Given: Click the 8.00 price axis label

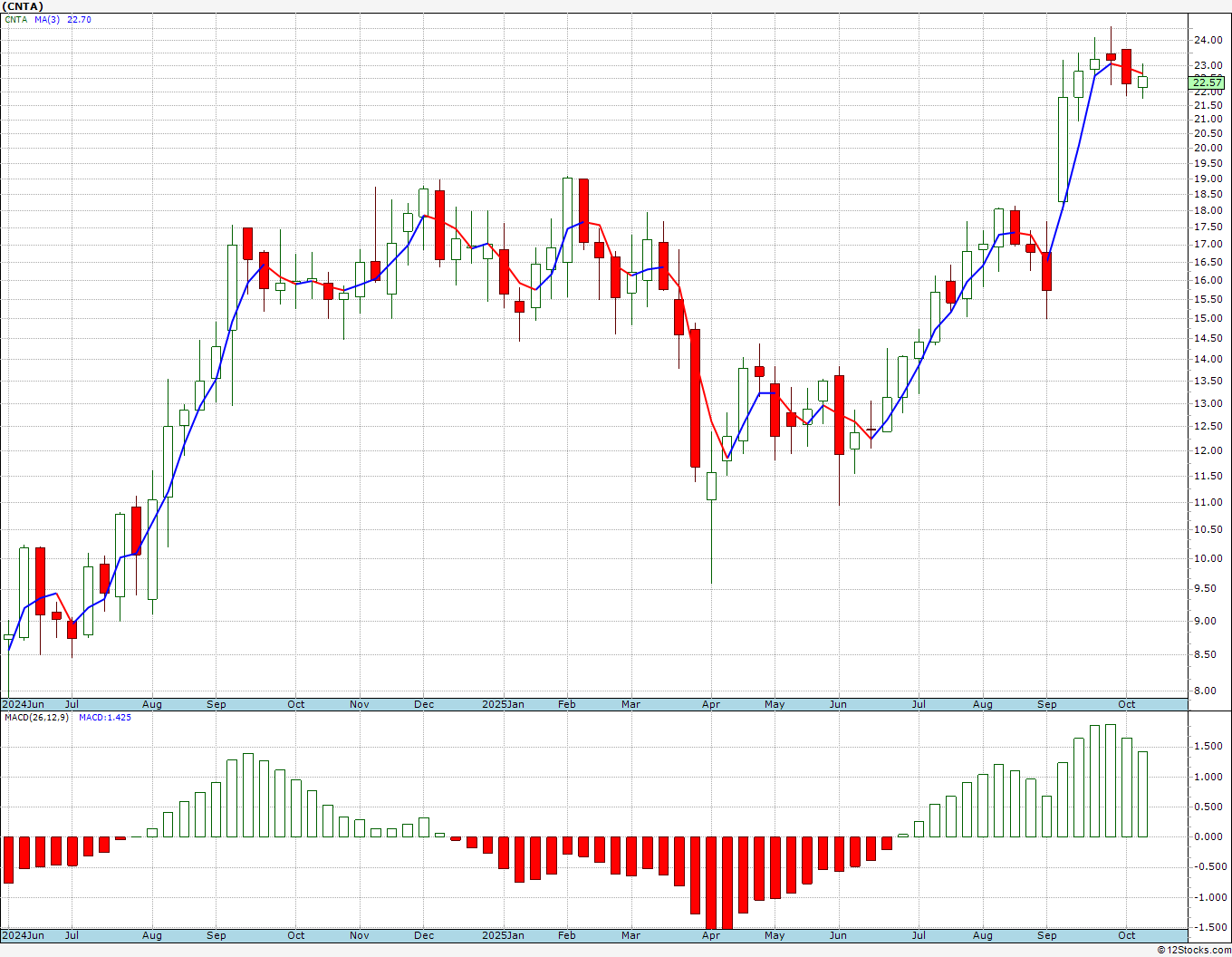Looking at the screenshot, I should pos(1208,691).
